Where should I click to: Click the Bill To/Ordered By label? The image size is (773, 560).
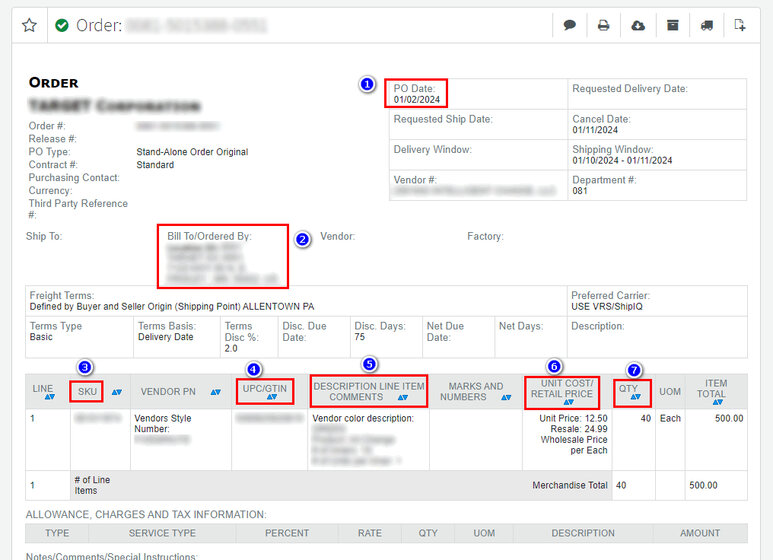pyautogui.click(x=210, y=237)
